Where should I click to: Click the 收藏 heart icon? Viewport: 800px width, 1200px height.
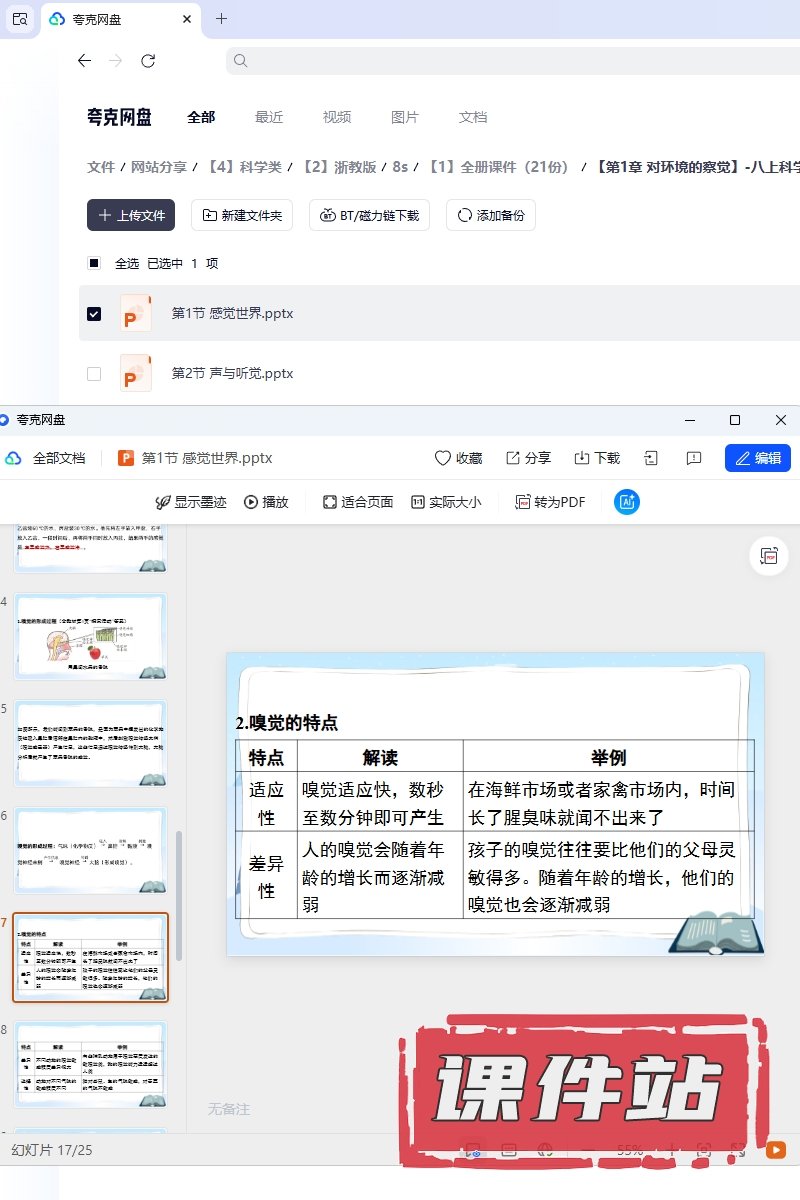point(443,458)
